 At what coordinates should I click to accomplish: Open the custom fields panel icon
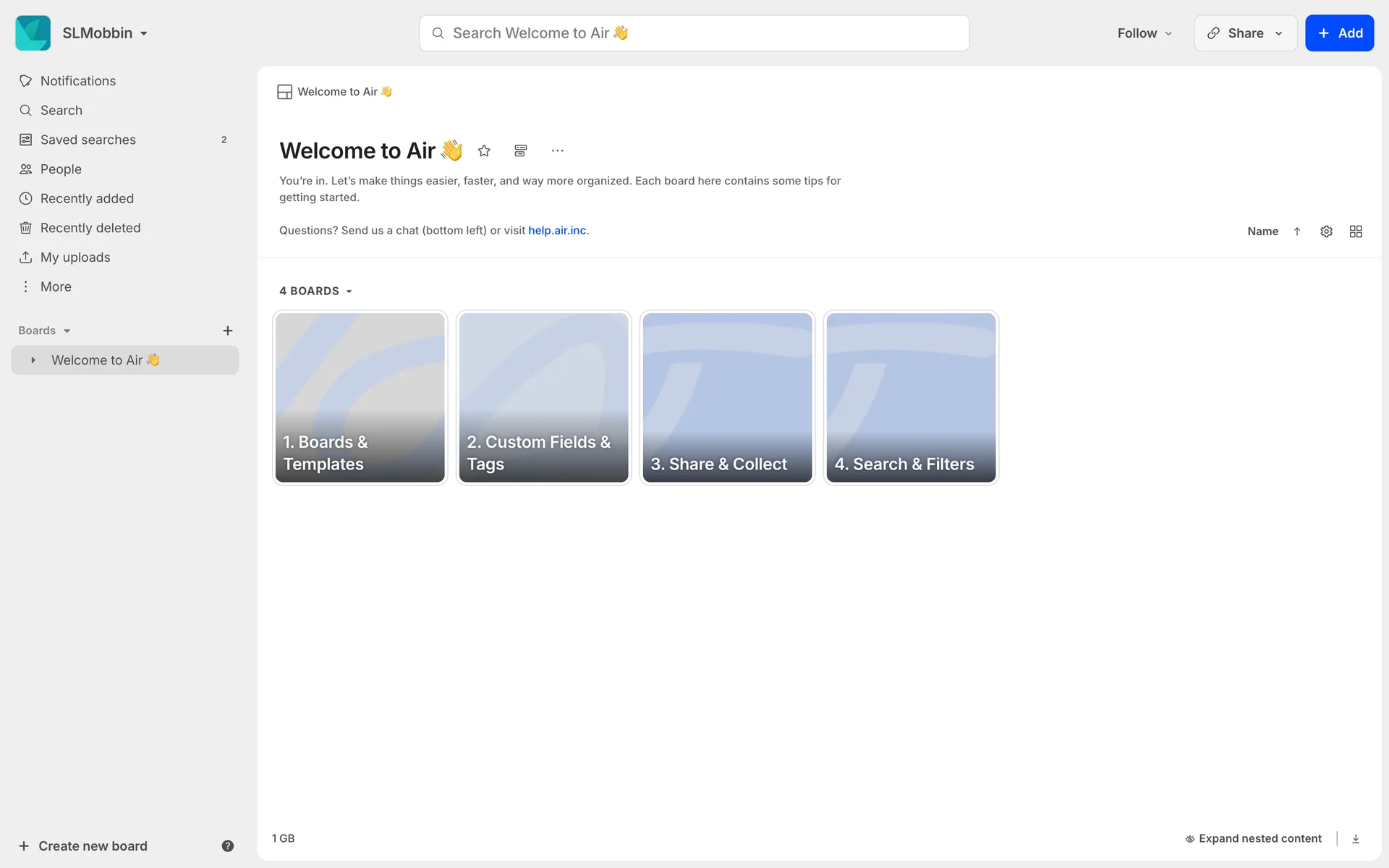[x=520, y=150]
